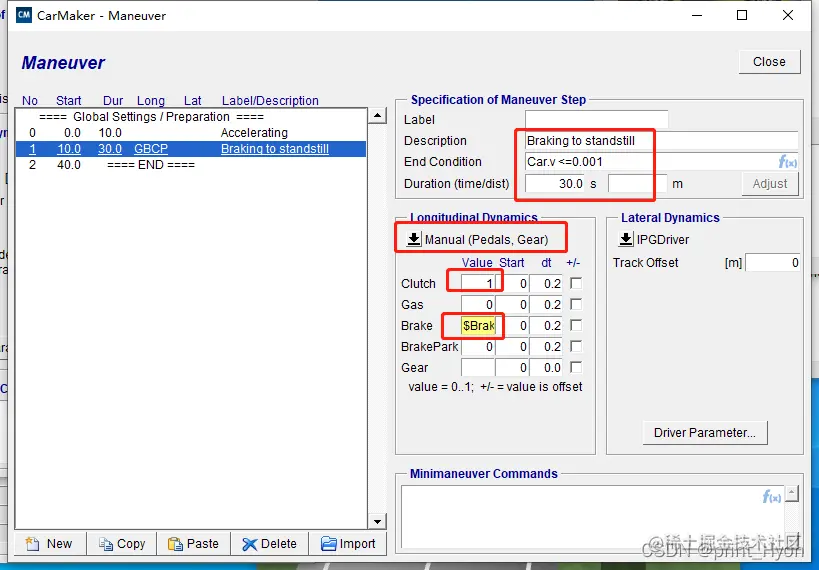Screen dimensions: 819x570
Task: Open Longitudinal Dynamics mode dropdown arrow
Action: pyautogui.click(x=414, y=239)
